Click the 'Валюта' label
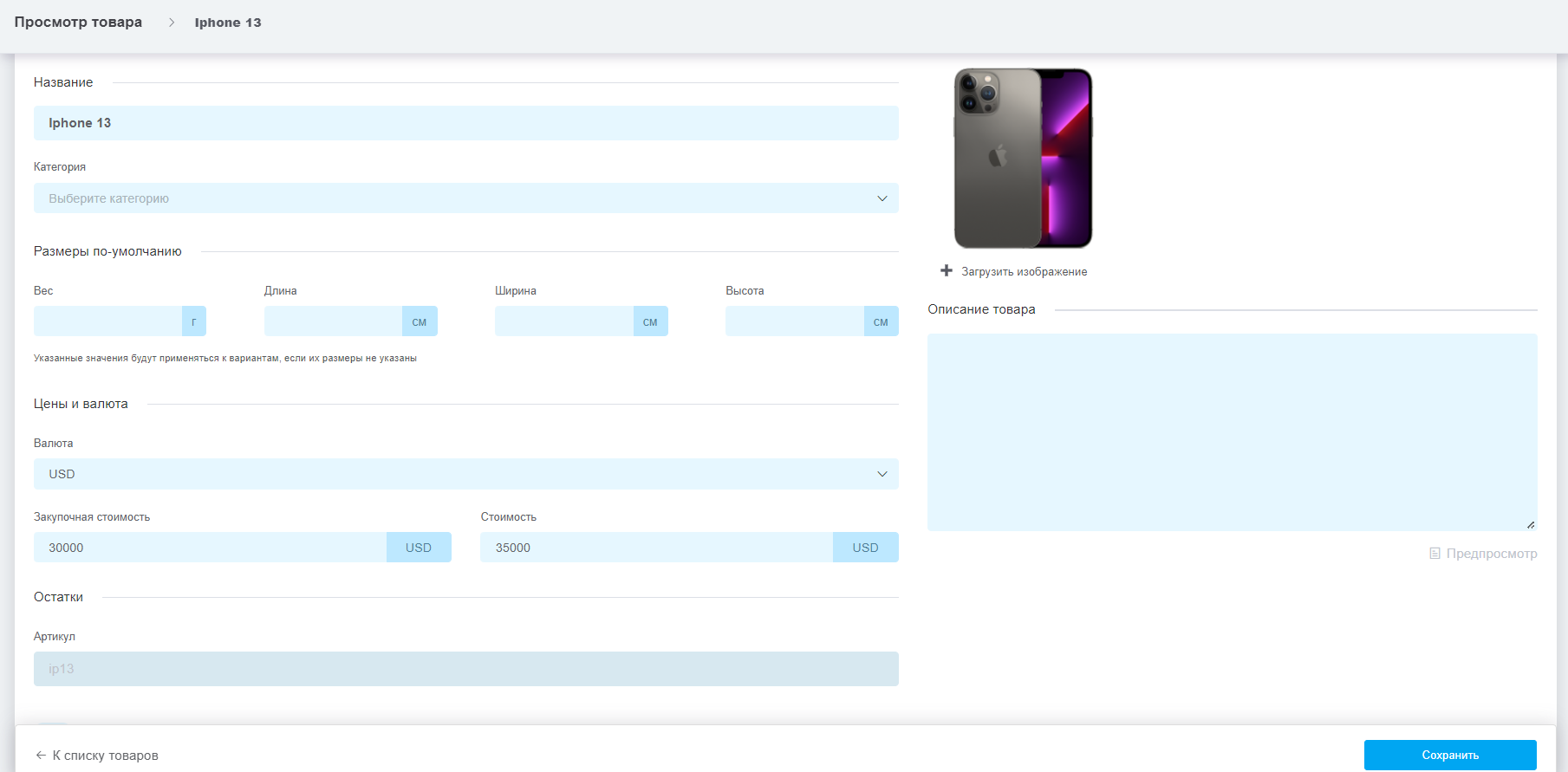This screenshot has width=1568, height=772. click(x=53, y=444)
